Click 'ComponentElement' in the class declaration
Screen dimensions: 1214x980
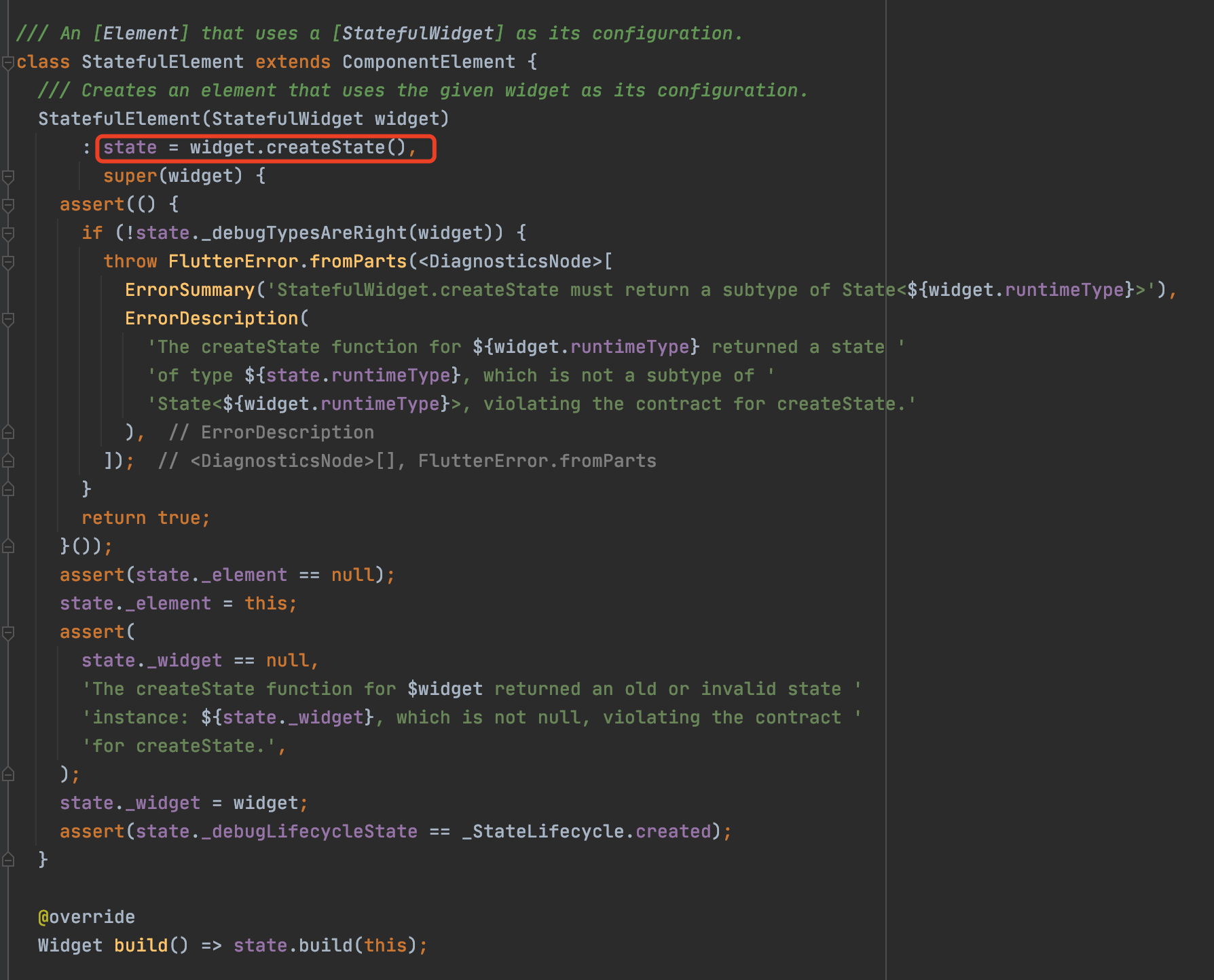pyautogui.click(x=428, y=62)
